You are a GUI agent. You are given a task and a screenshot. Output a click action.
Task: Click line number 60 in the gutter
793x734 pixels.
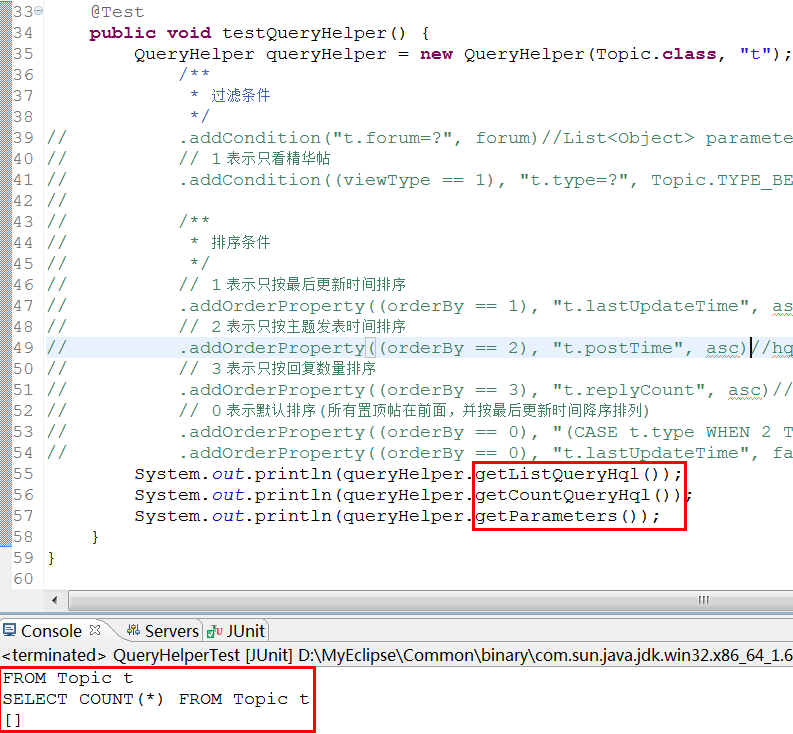(x=23, y=578)
